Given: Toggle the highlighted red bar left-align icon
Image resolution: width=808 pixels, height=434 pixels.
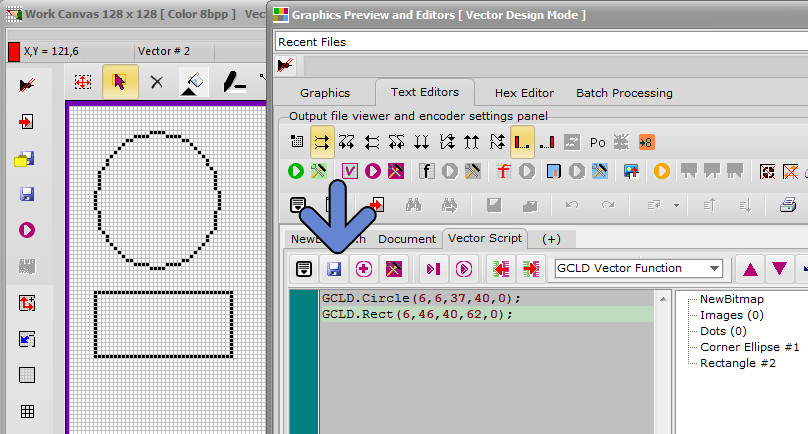Looking at the screenshot, I should (522, 142).
